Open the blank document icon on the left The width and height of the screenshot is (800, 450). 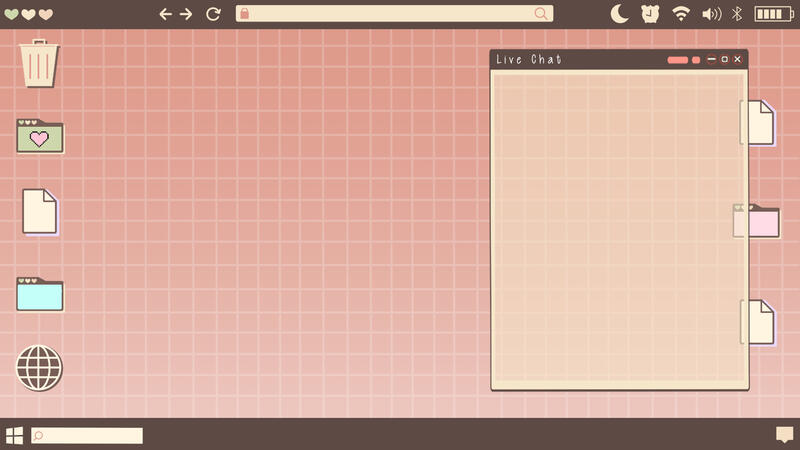point(40,211)
